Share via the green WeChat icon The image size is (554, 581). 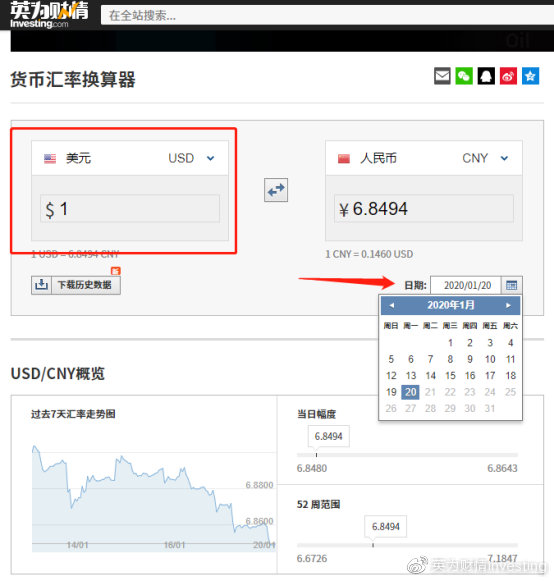click(x=464, y=76)
